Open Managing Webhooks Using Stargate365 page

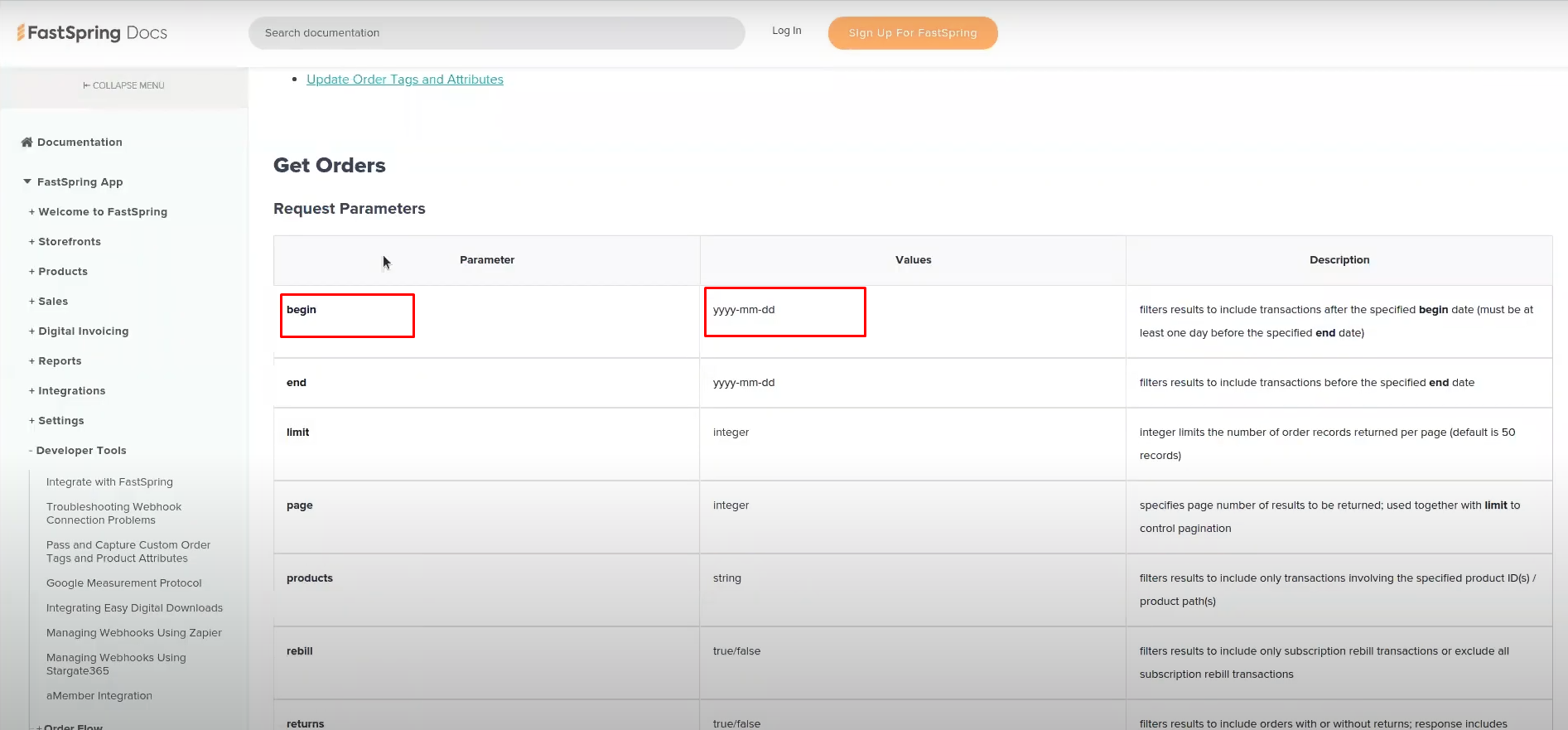pyautogui.click(x=116, y=664)
